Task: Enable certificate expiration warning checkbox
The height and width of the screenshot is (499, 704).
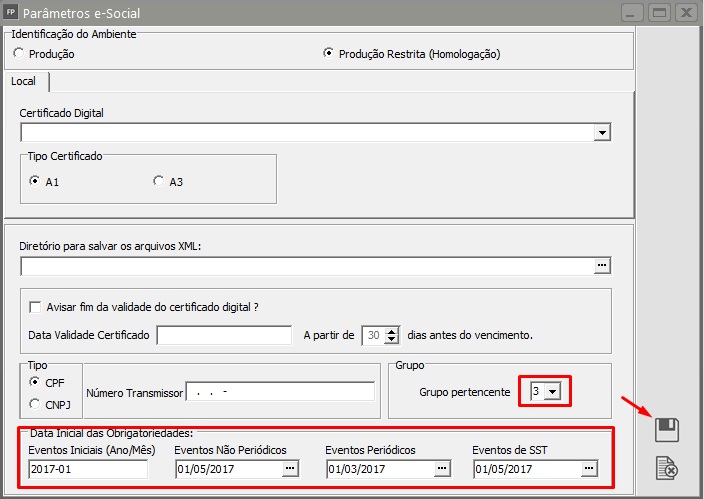Action: pos(36,307)
